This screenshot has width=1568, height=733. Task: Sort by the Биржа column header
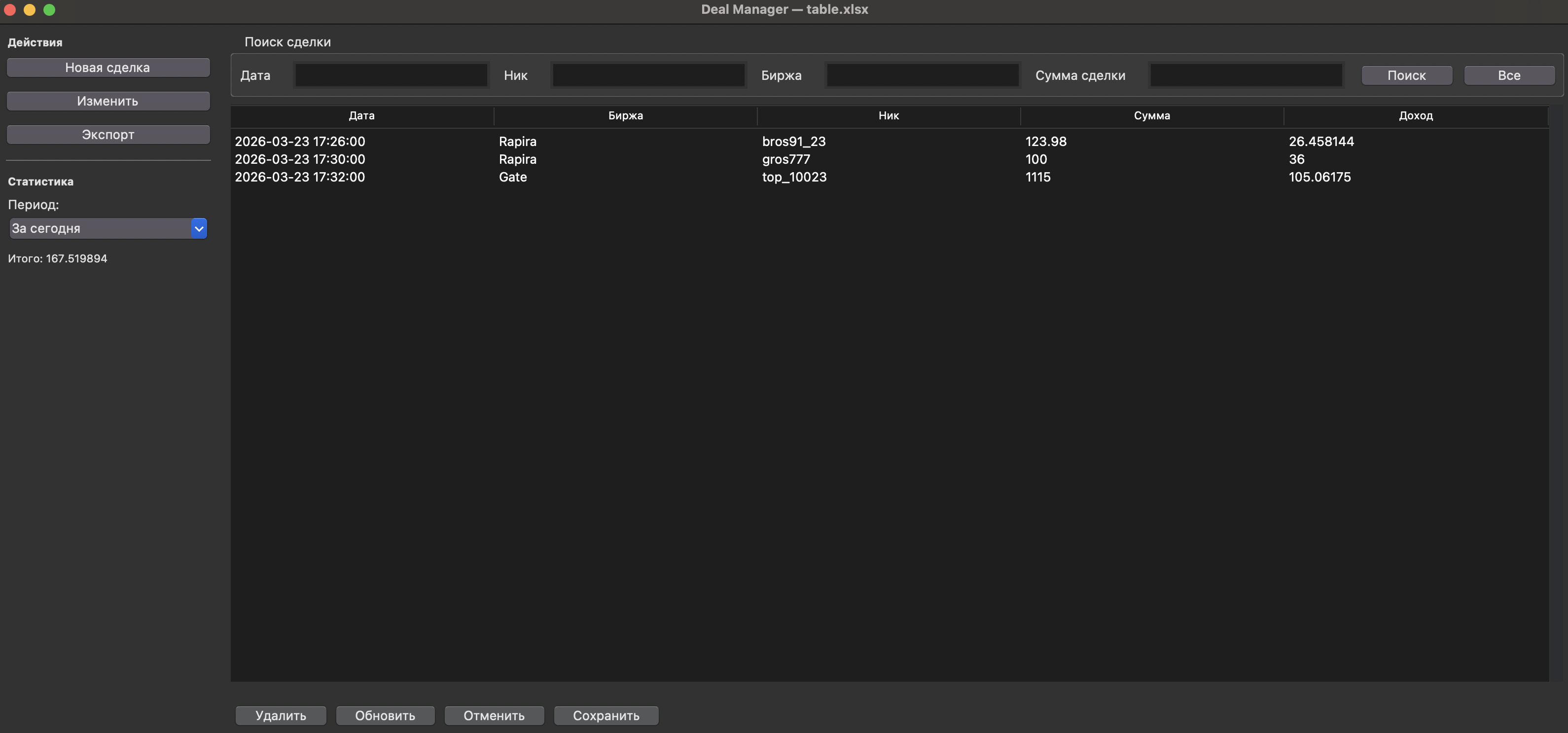click(x=626, y=116)
